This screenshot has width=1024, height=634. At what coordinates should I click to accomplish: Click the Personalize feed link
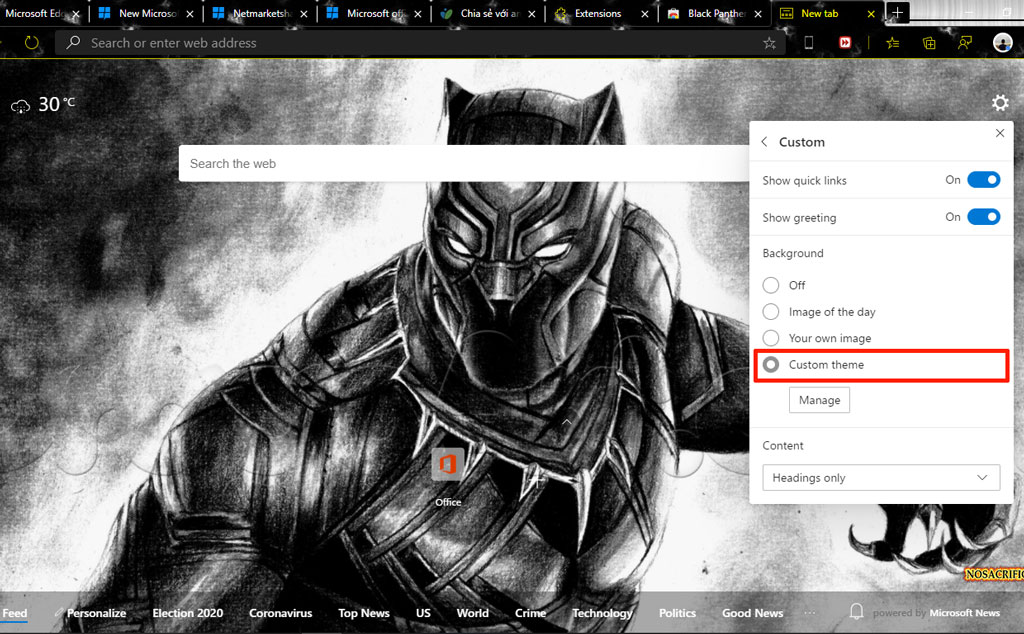click(96, 612)
